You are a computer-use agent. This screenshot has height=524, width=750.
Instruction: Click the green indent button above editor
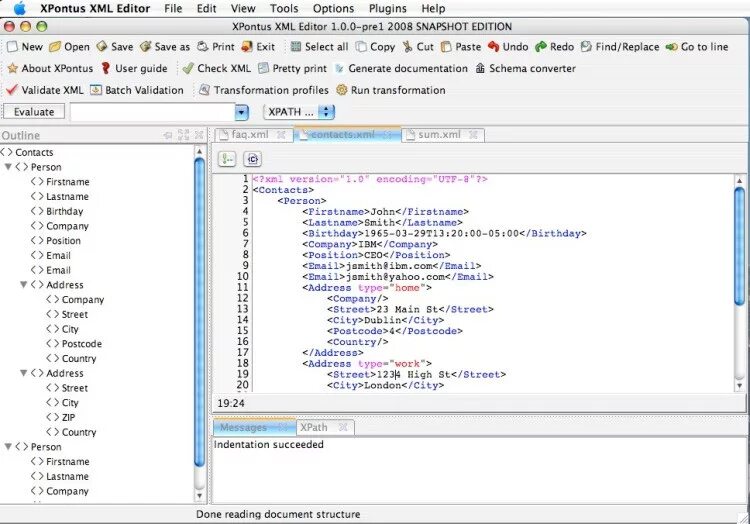tap(227, 159)
